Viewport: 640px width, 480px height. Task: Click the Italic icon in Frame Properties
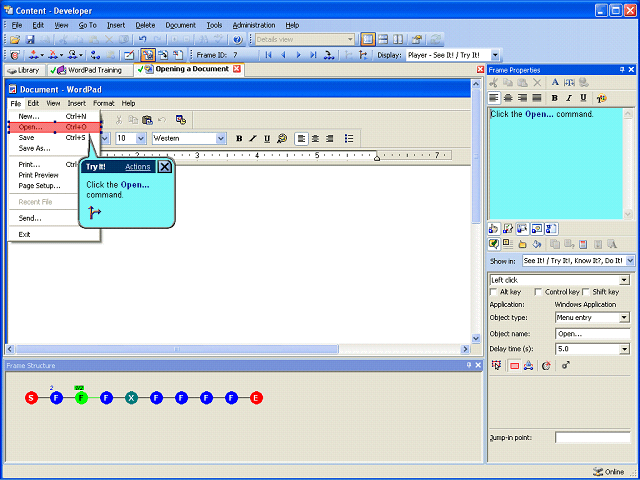point(569,98)
